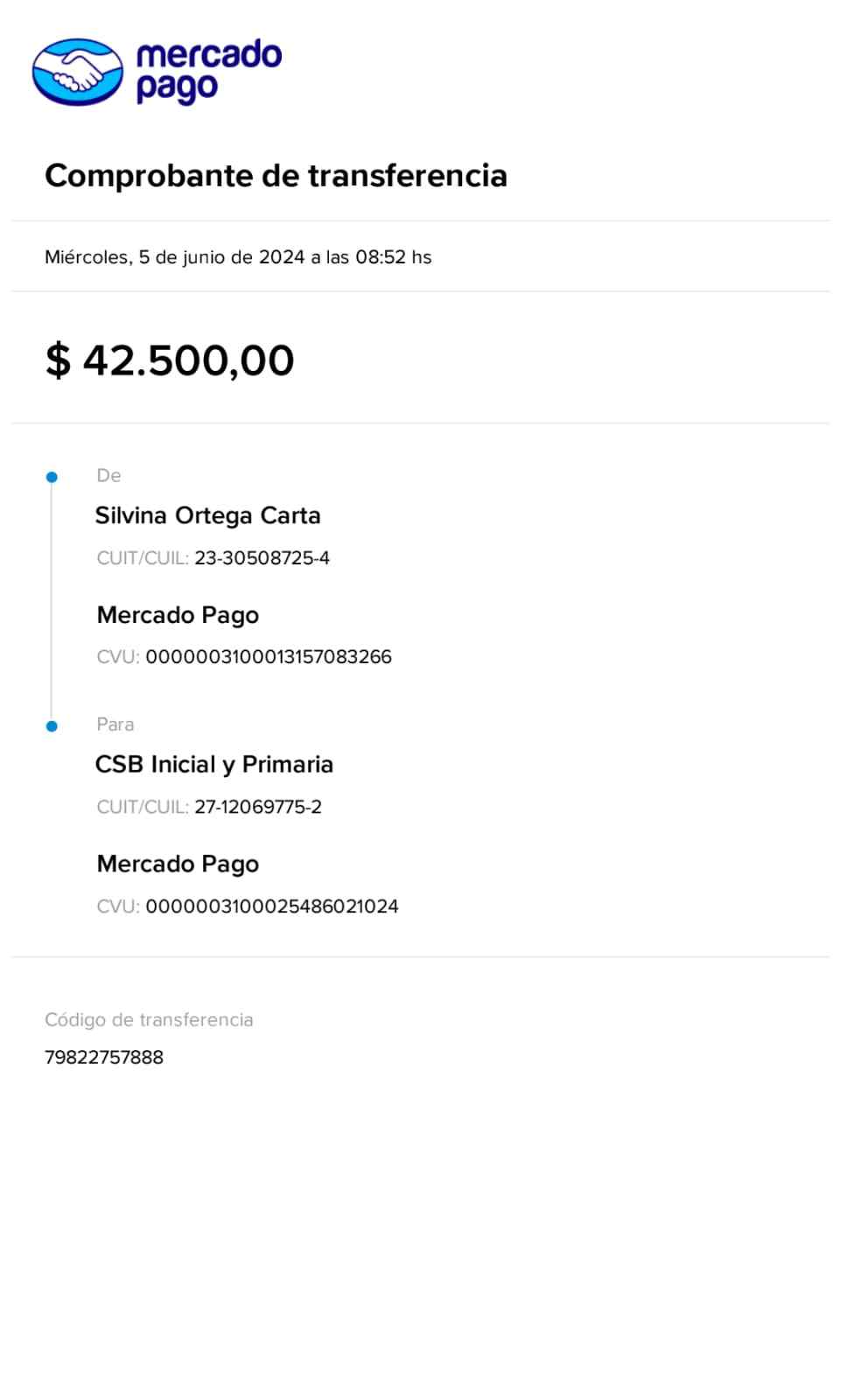The width and height of the screenshot is (841, 1400).
Task: Click the "Código de transferencia" label
Action: [149, 1019]
